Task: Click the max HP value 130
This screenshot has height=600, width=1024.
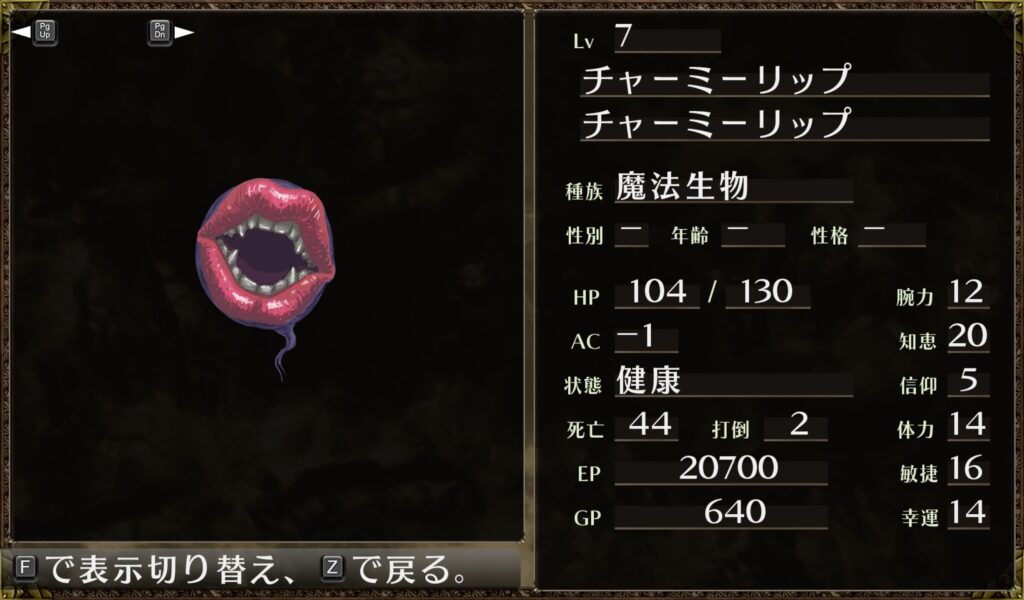Action: 767,292
